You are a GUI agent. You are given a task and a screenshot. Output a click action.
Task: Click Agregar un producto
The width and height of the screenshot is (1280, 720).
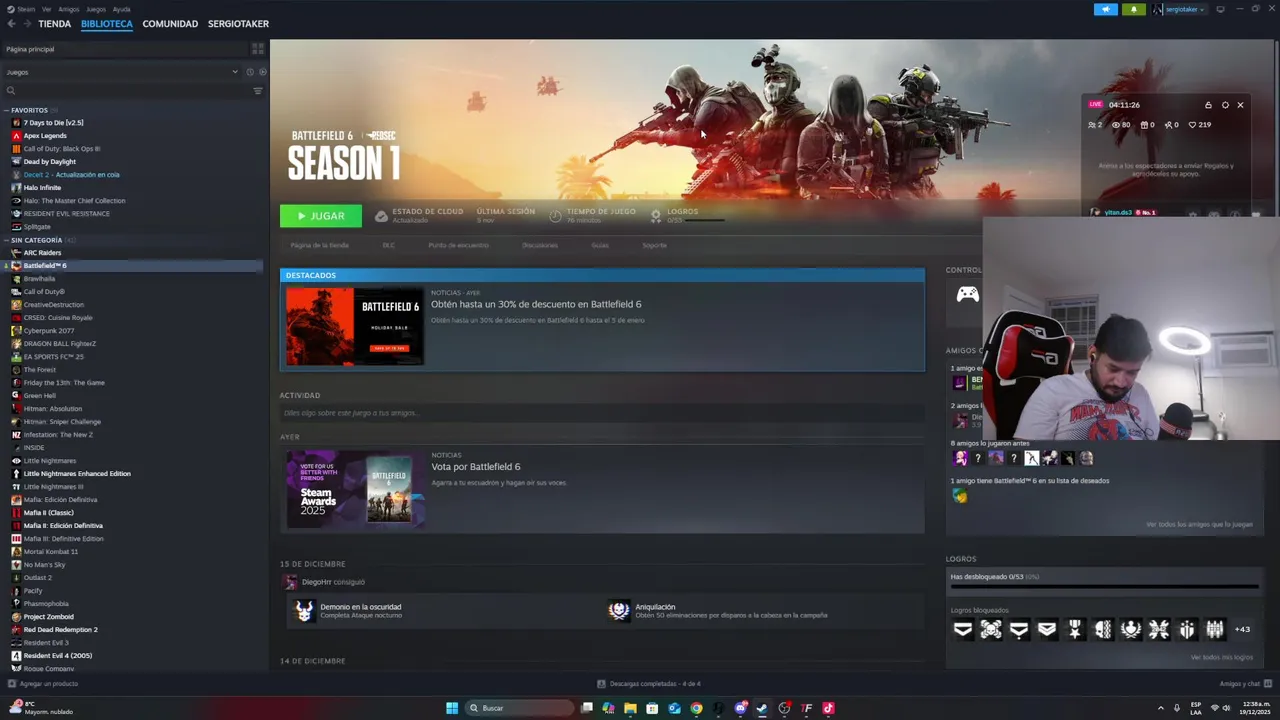[x=42, y=684]
